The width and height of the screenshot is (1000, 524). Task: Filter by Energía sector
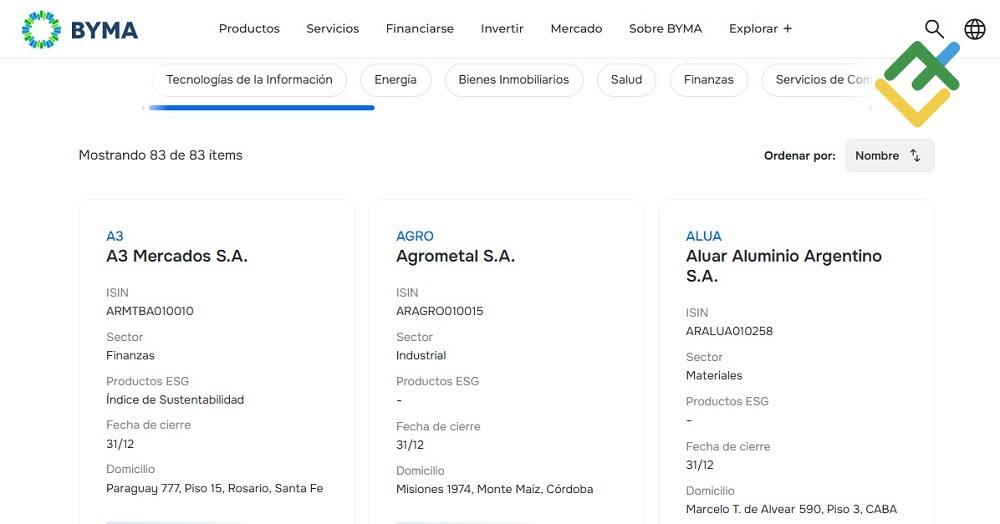[x=395, y=80]
